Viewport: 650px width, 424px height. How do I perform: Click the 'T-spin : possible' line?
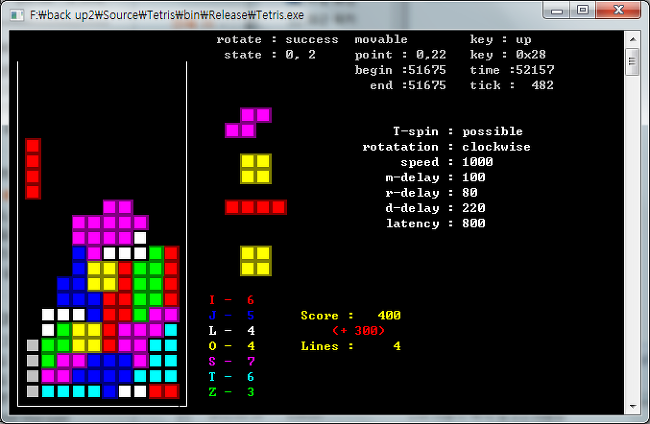[458, 131]
